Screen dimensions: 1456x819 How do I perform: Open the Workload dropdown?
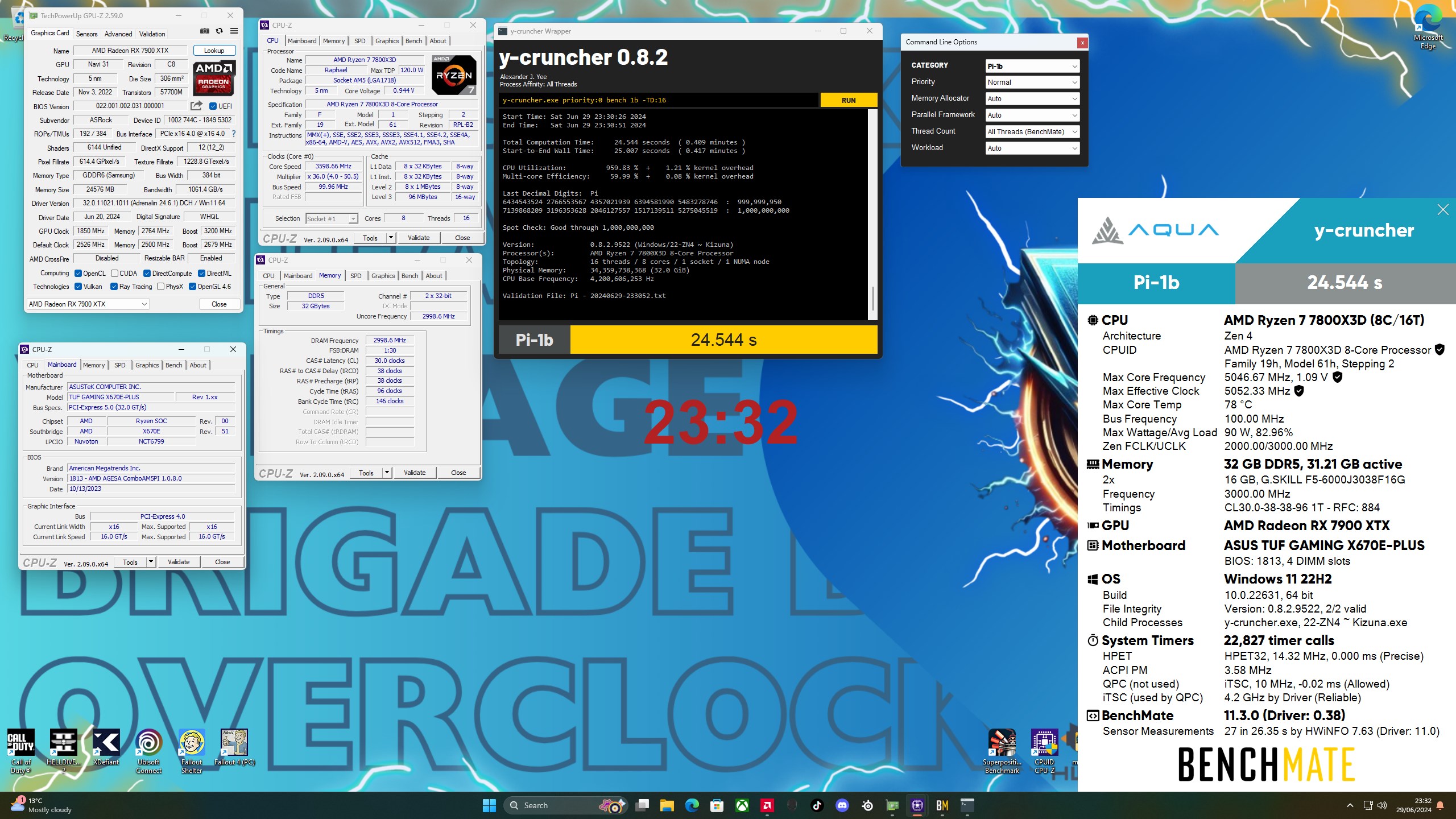click(1032, 148)
